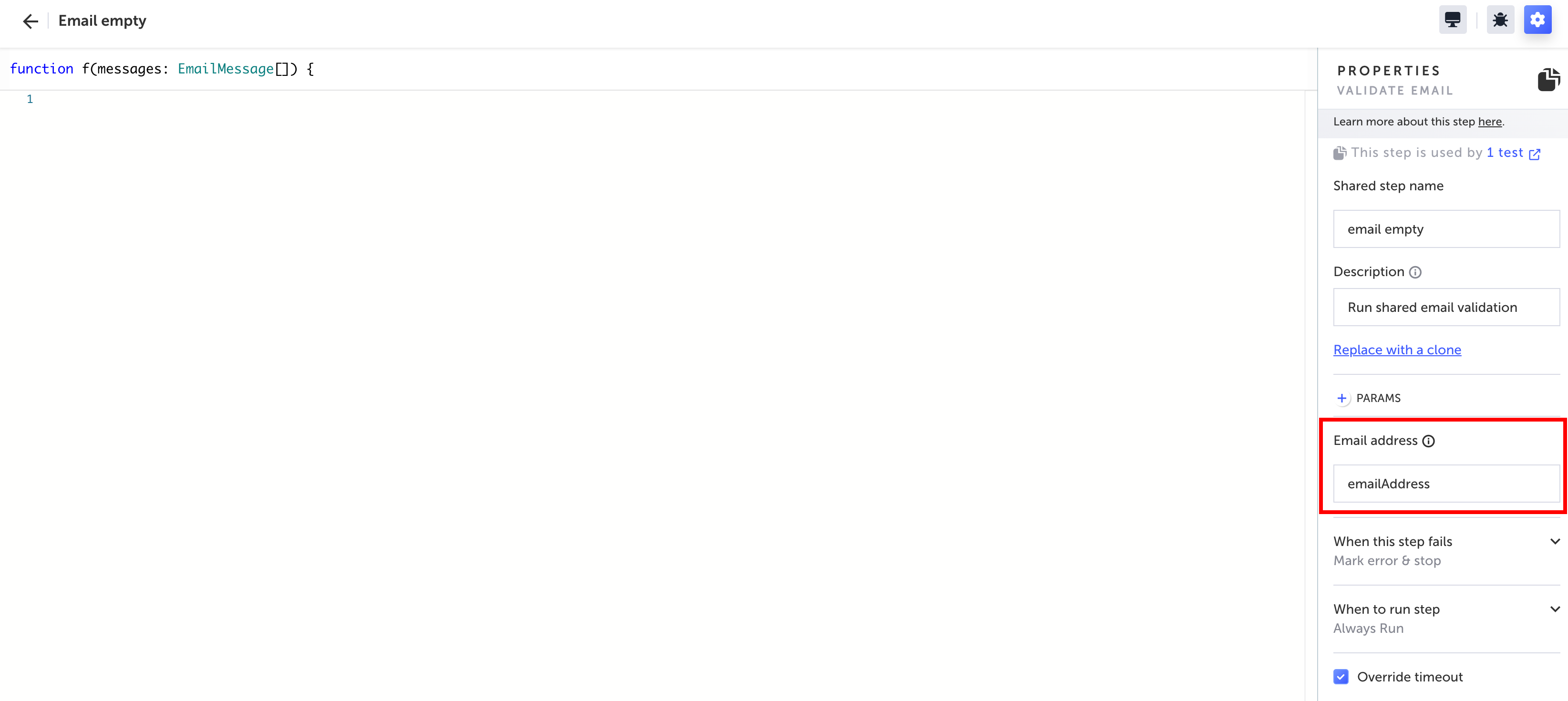
Task: Uncheck the Override timeout checkbox
Action: tap(1341, 677)
